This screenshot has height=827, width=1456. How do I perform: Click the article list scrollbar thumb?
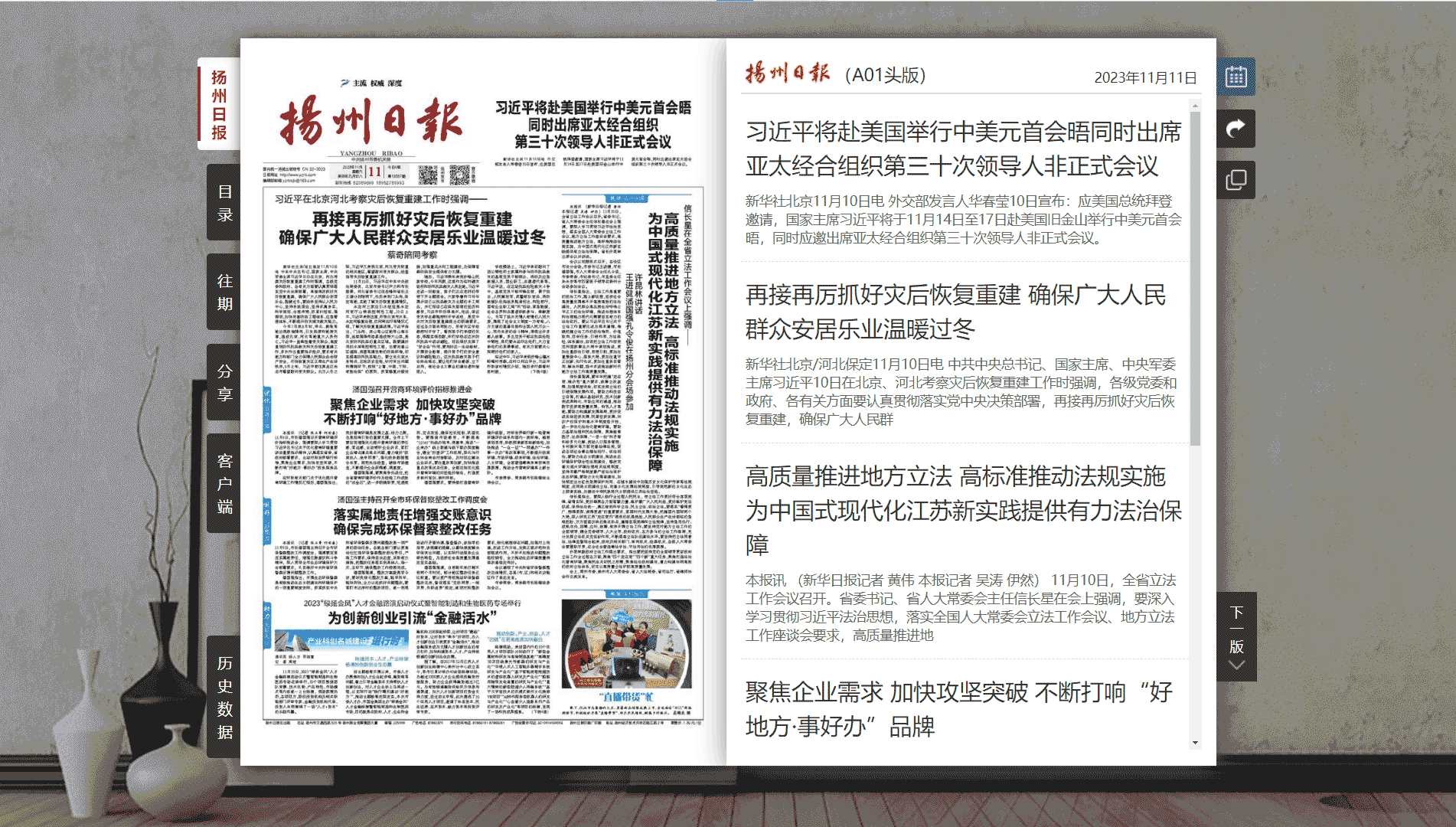(1195, 278)
